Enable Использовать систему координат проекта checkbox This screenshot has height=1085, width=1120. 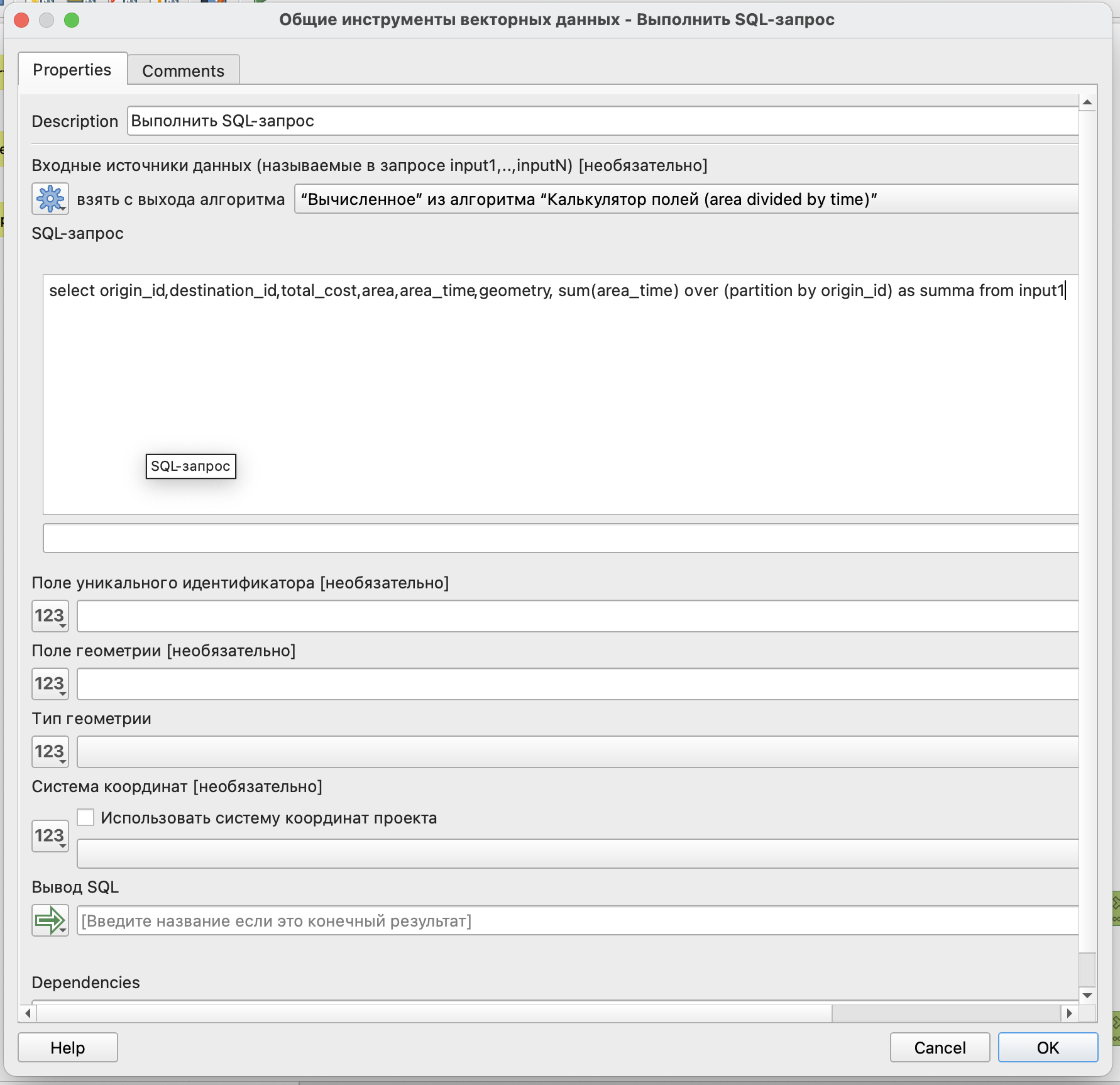(x=85, y=817)
